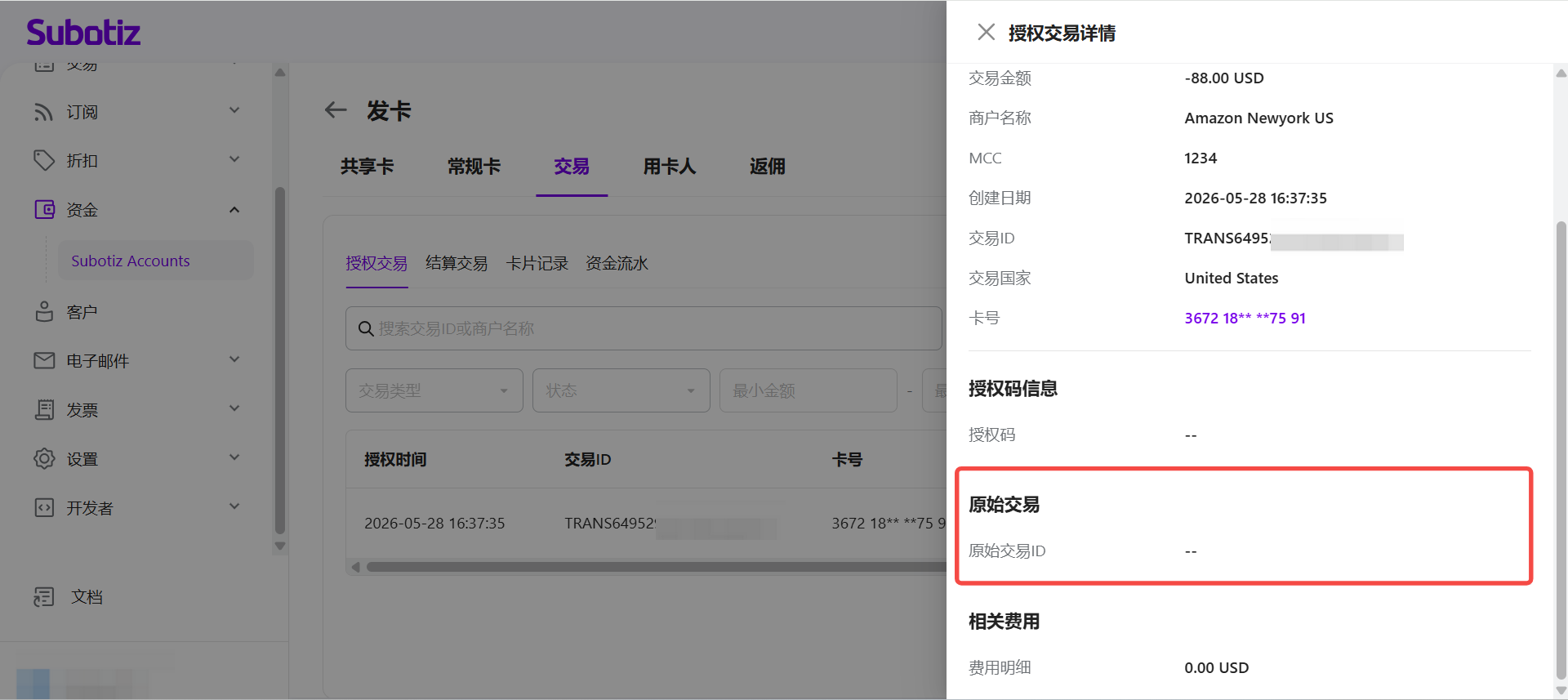Click the 费用明细 value 0.00 USD

pyautogui.click(x=1216, y=667)
